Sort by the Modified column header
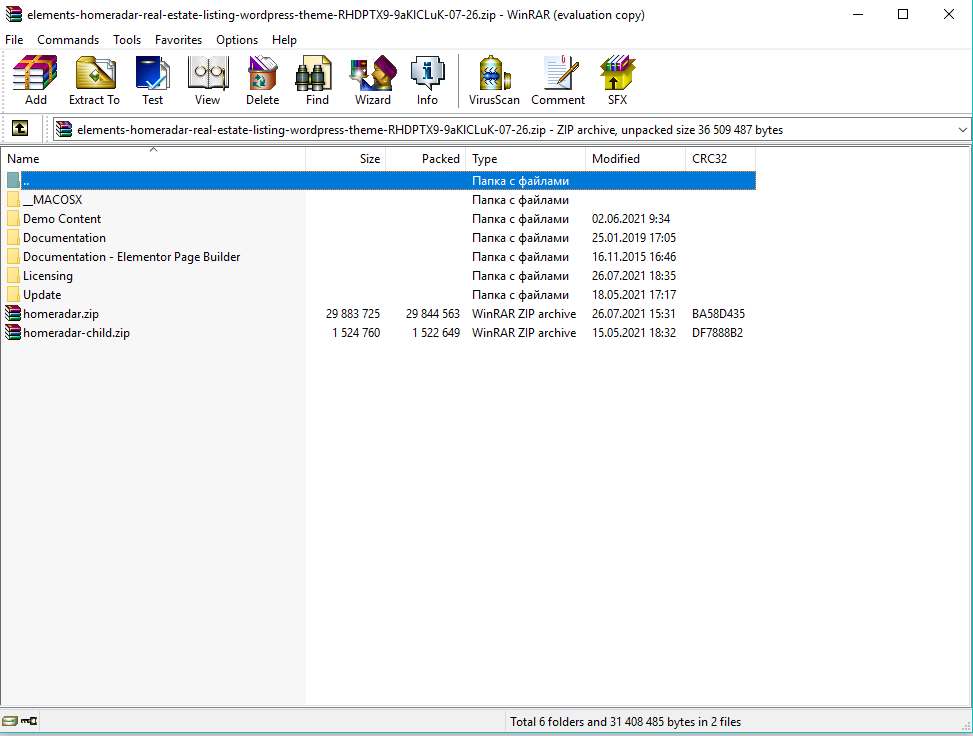 (x=635, y=159)
